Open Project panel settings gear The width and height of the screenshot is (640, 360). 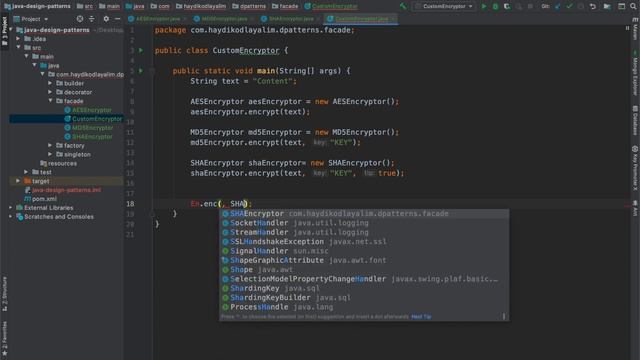pyautogui.click(x=106, y=19)
